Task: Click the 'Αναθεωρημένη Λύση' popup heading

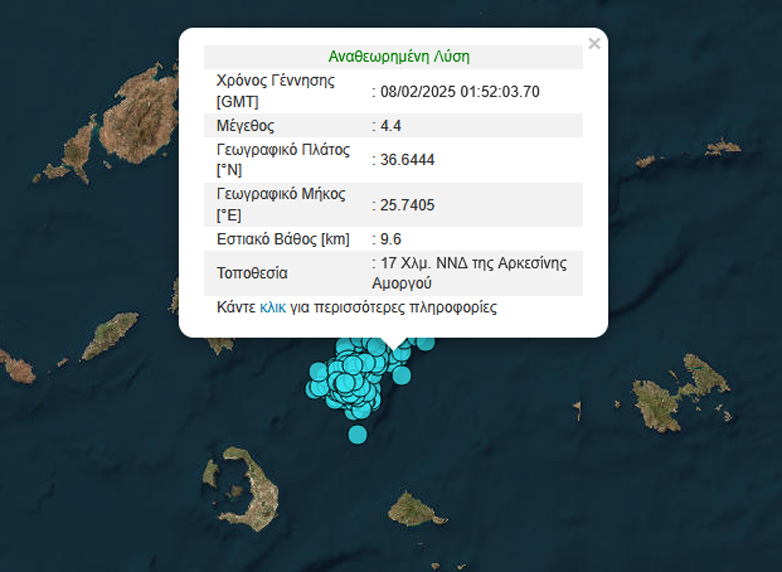Action: pyautogui.click(x=398, y=57)
